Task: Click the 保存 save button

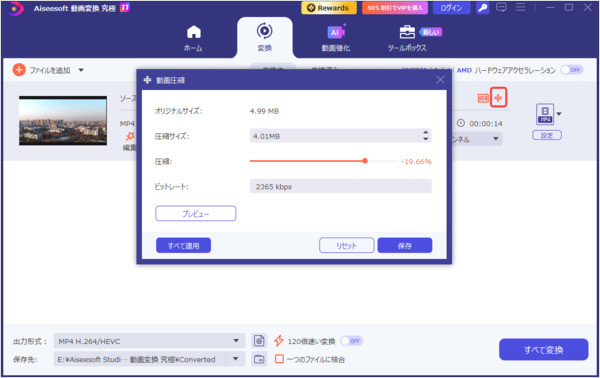Action: pos(405,246)
